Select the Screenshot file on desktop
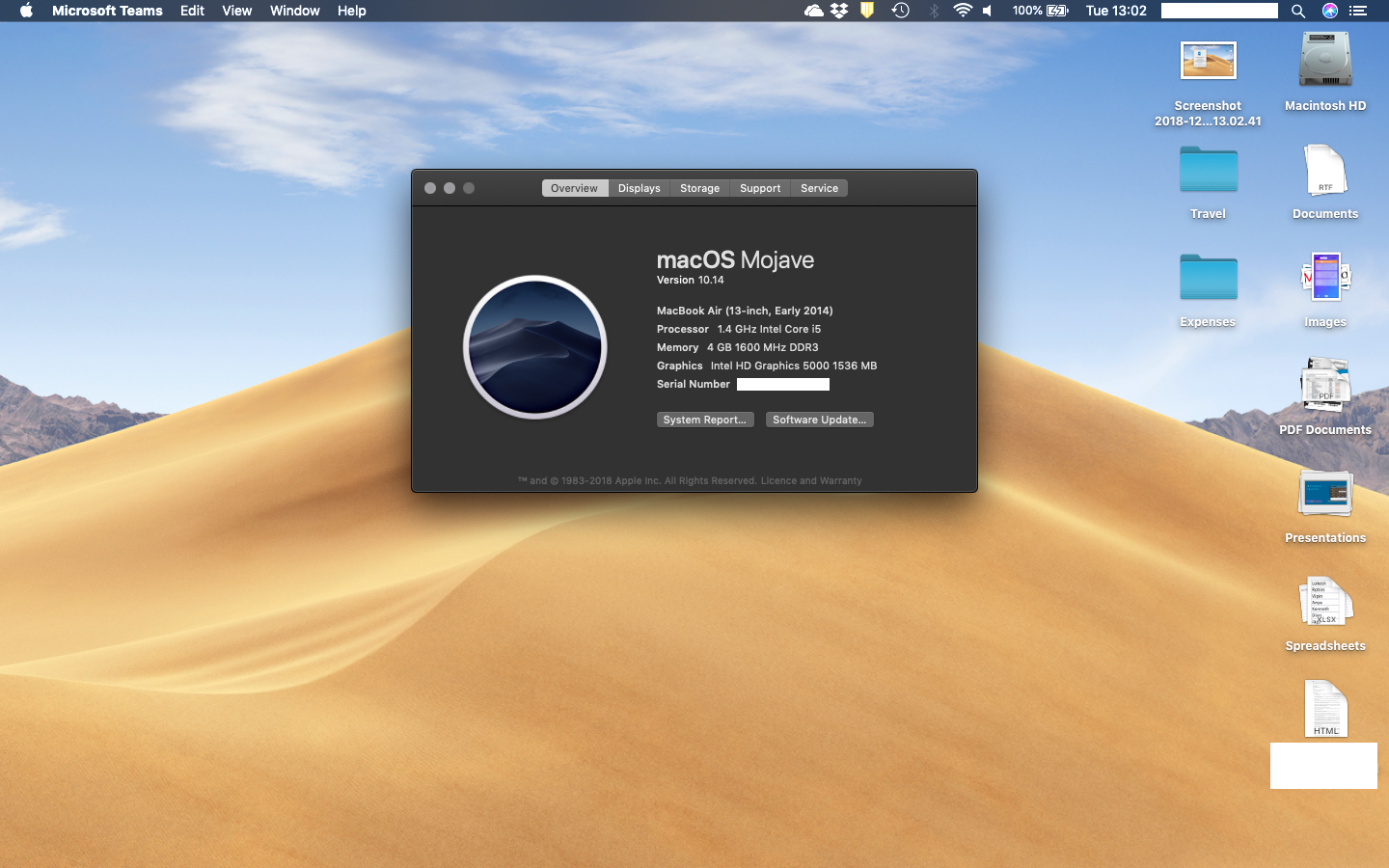Screen dimensions: 1389x868 (x=1208, y=62)
